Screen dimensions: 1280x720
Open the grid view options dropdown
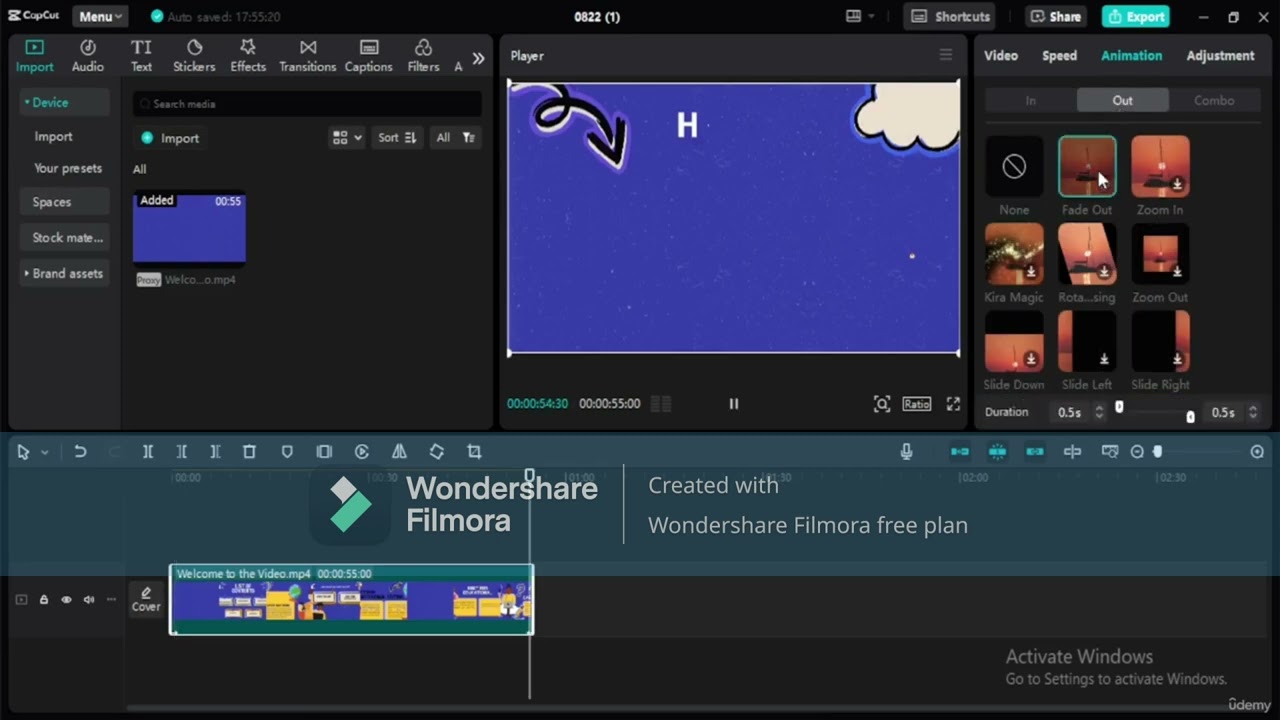click(347, 138)
